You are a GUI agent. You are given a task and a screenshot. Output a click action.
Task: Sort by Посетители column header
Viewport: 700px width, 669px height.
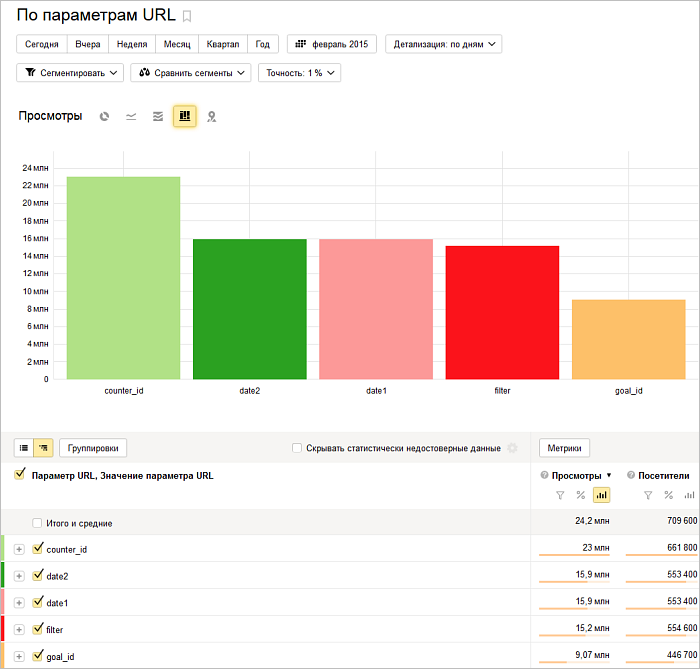point(663,476)
